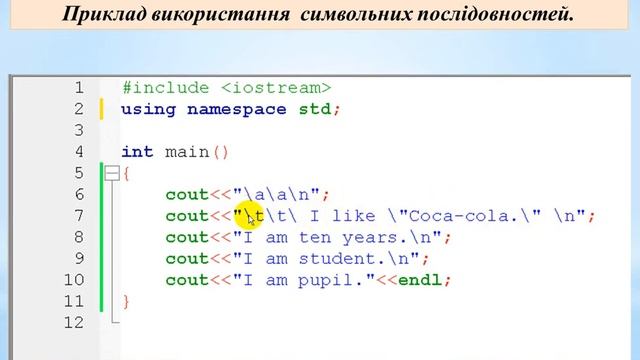Click the #include <iostream> directive
This screenshot has width=640, height=360.
point(227,88)
